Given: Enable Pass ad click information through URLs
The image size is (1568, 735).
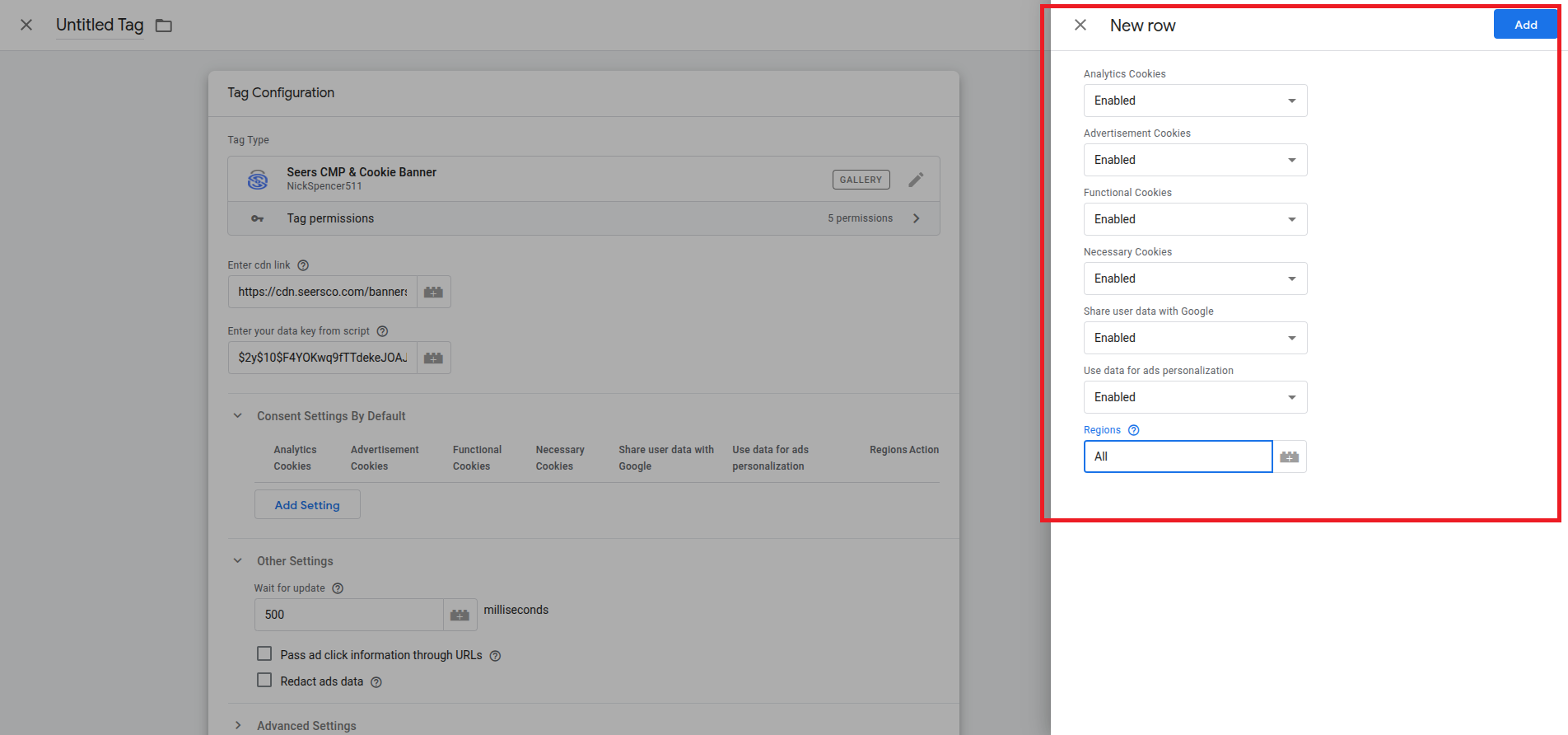Looking at the screenshot, I should [x=264, y=654].
